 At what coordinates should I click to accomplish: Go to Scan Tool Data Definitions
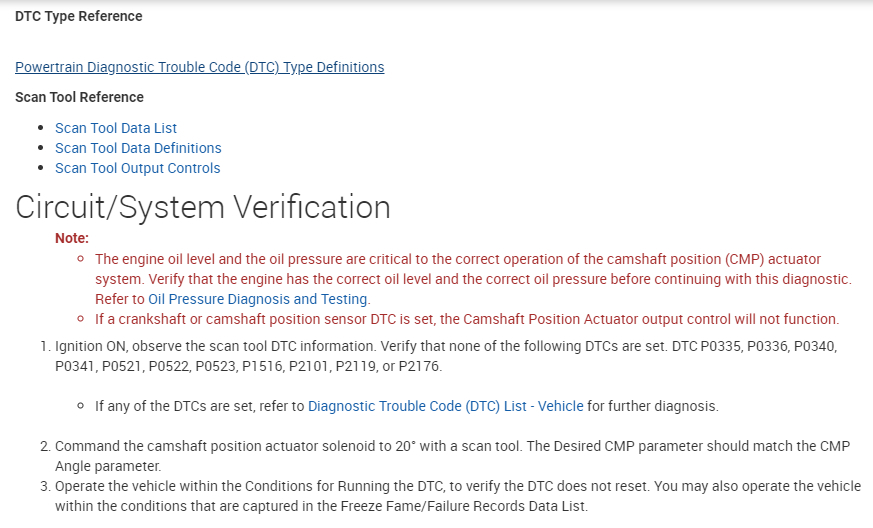tap(138, 148)
